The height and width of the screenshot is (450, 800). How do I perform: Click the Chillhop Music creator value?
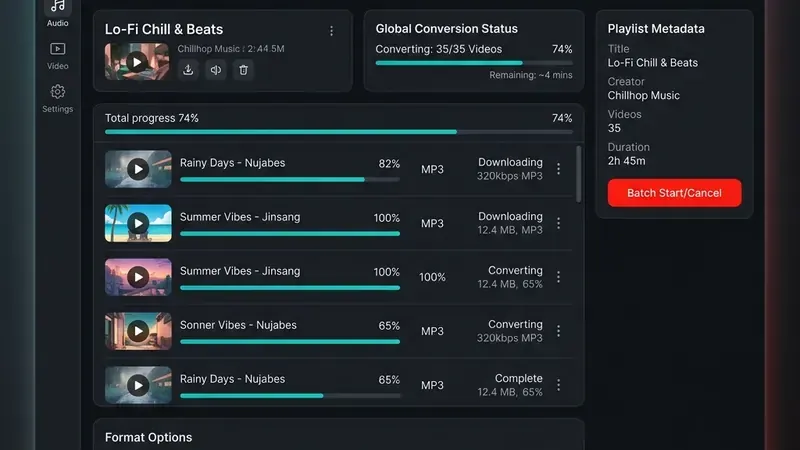(x=643, y=95)
